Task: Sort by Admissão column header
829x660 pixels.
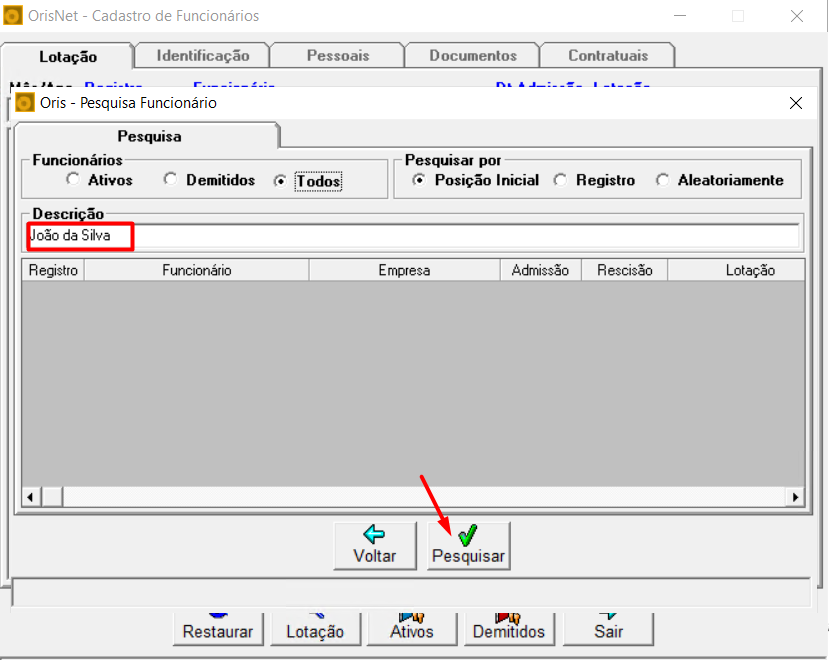Action: (x=540, y=270)
